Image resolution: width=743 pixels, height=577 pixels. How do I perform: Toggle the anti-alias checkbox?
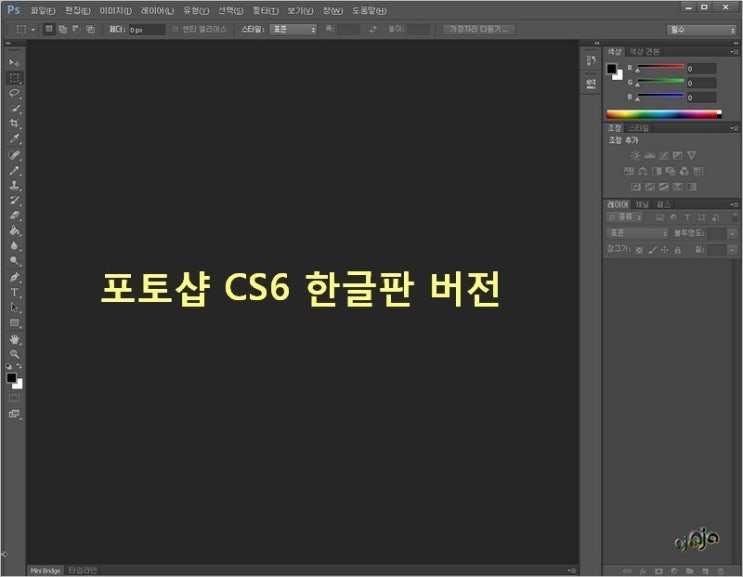point(175,29)
